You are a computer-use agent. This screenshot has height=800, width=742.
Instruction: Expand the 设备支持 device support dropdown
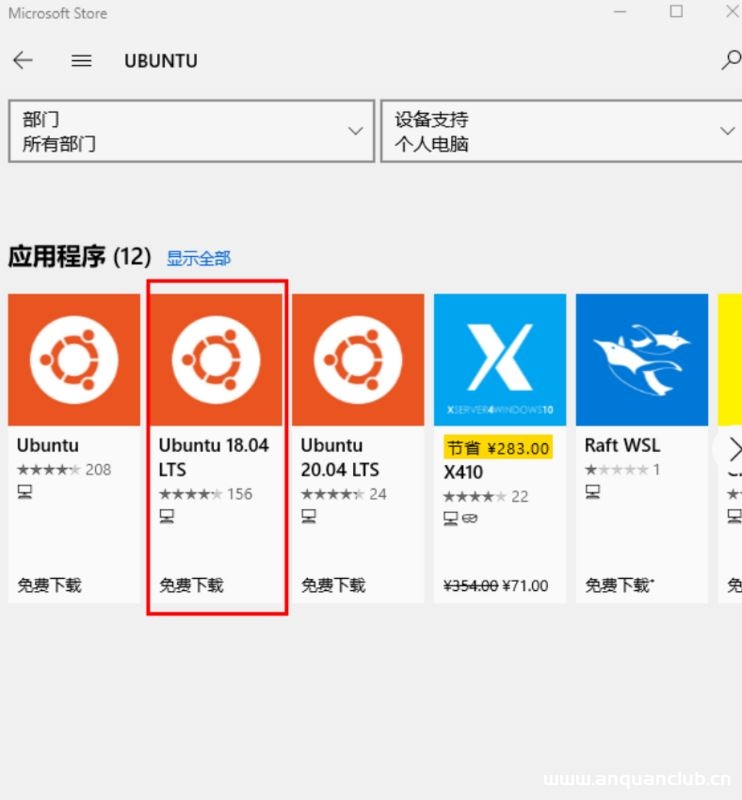[561, 131]
